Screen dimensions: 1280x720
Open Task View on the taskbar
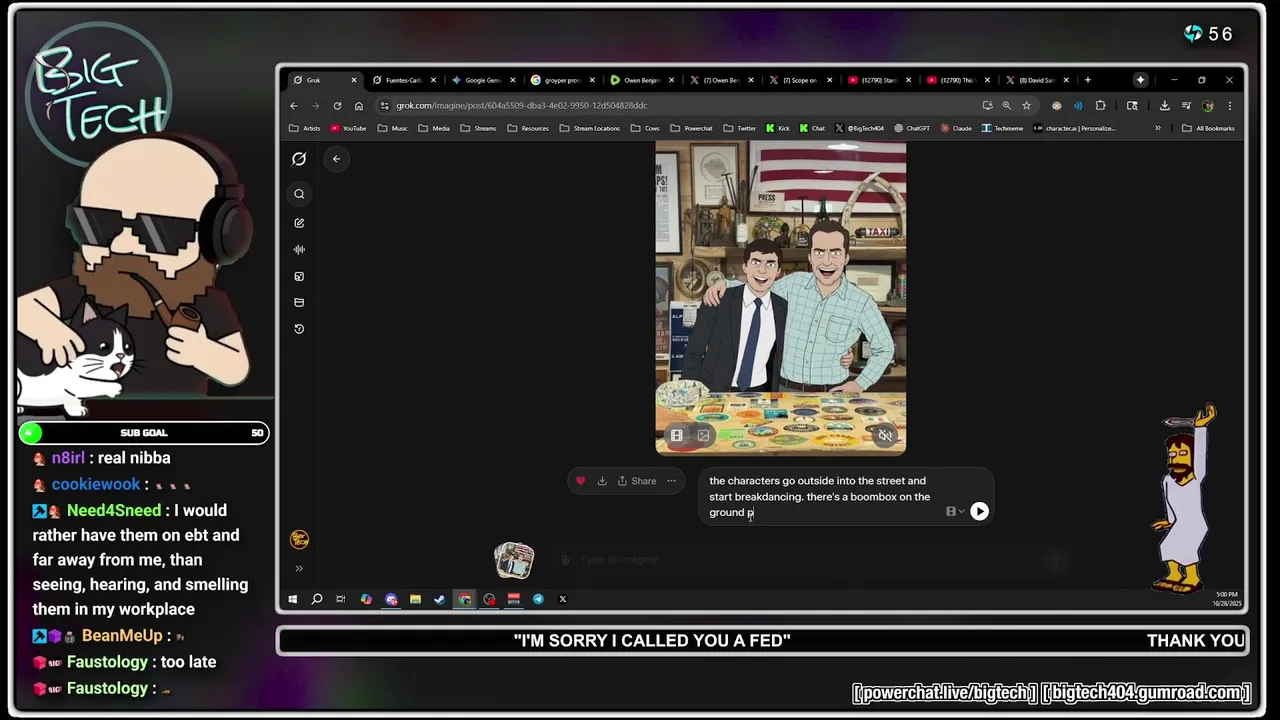pyautogui.click(x=341, y=599)
